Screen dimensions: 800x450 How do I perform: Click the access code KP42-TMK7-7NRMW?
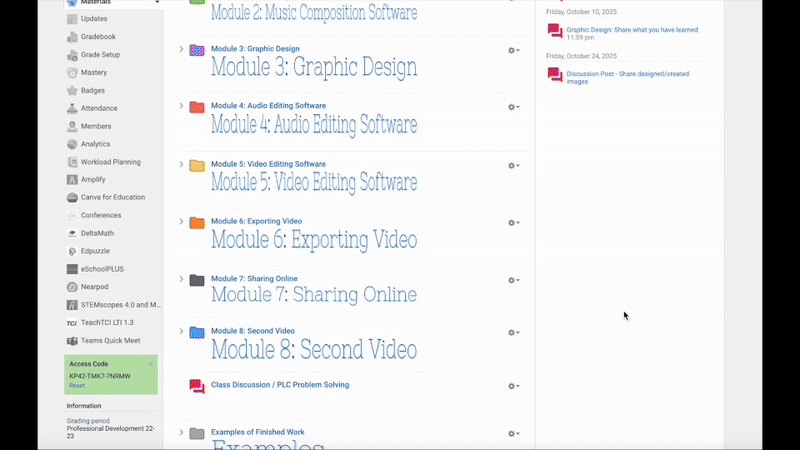click(x=100, y=376)
